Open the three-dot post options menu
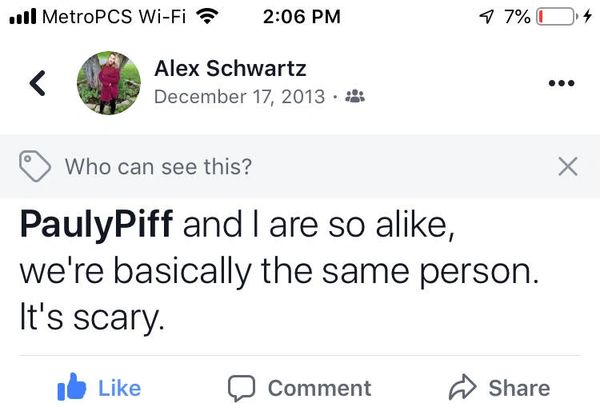 point(564,82)
